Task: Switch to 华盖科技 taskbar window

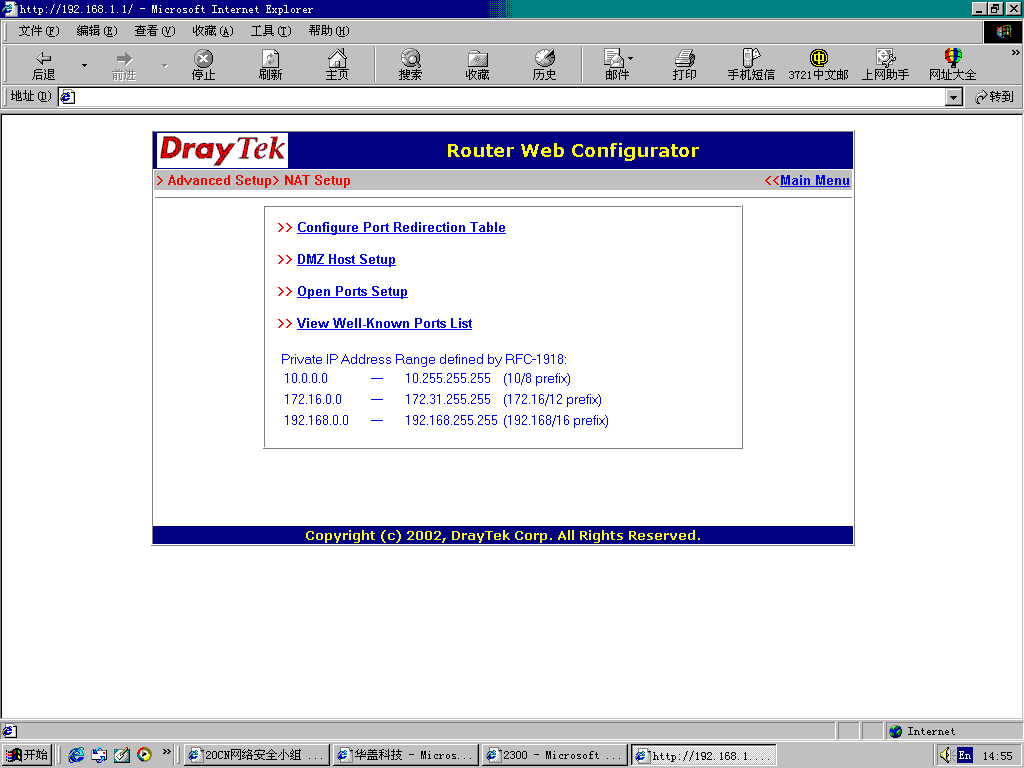Action: 406,755
